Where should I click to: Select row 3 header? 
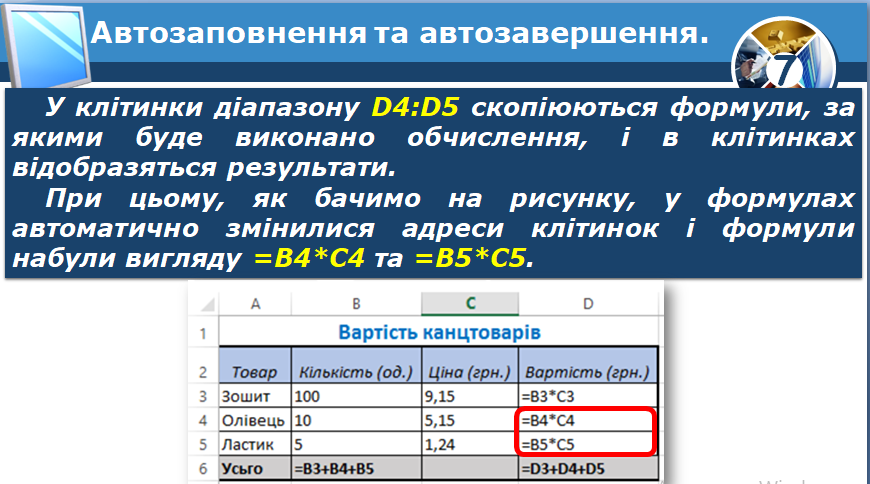point(204,396)
